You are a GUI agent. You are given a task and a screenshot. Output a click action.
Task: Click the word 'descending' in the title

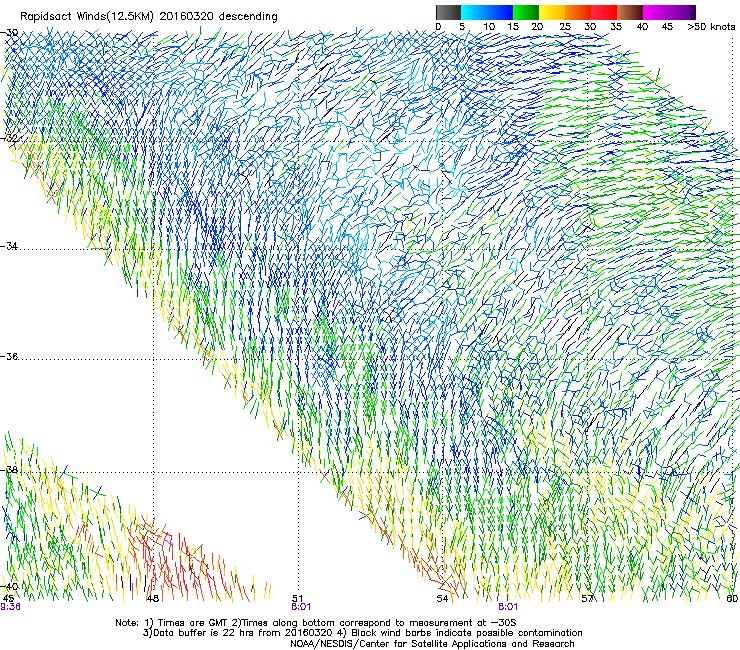tap(248, 17)
